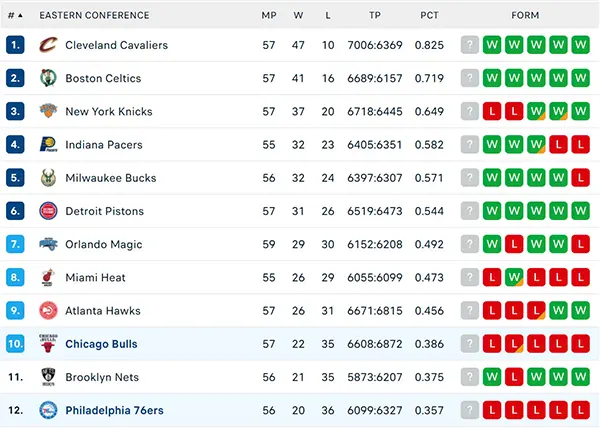
Task: Open the Philadelphia 76ers team link
Action: point(114,410)
